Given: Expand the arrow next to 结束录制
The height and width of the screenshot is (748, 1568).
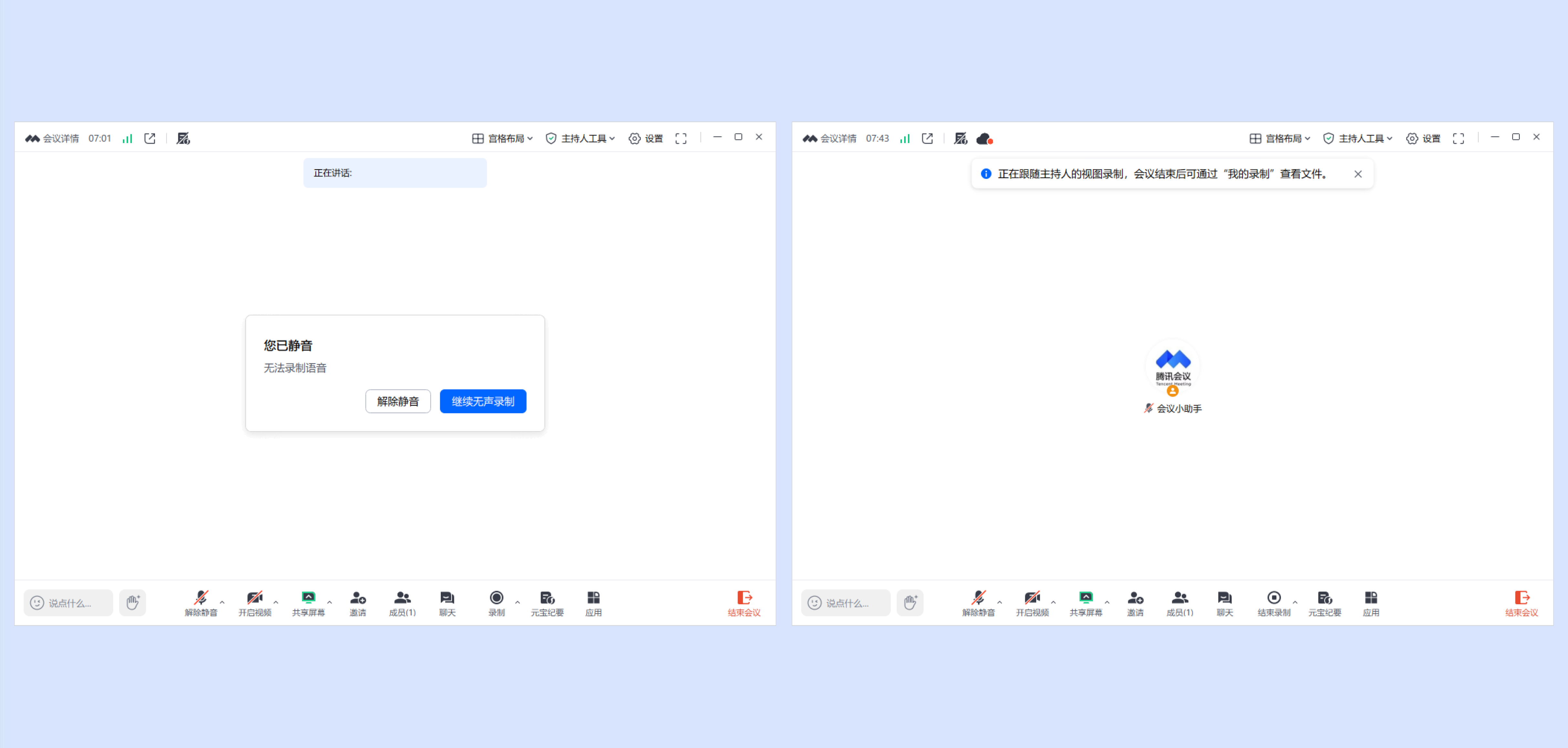Looking at the screenshot, I should [x=1295, y=602].
